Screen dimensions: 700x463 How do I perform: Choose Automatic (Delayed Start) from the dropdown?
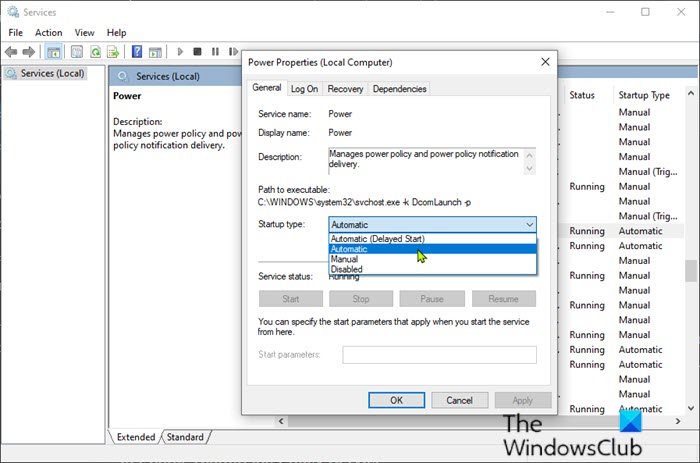(x=433, y=239)
